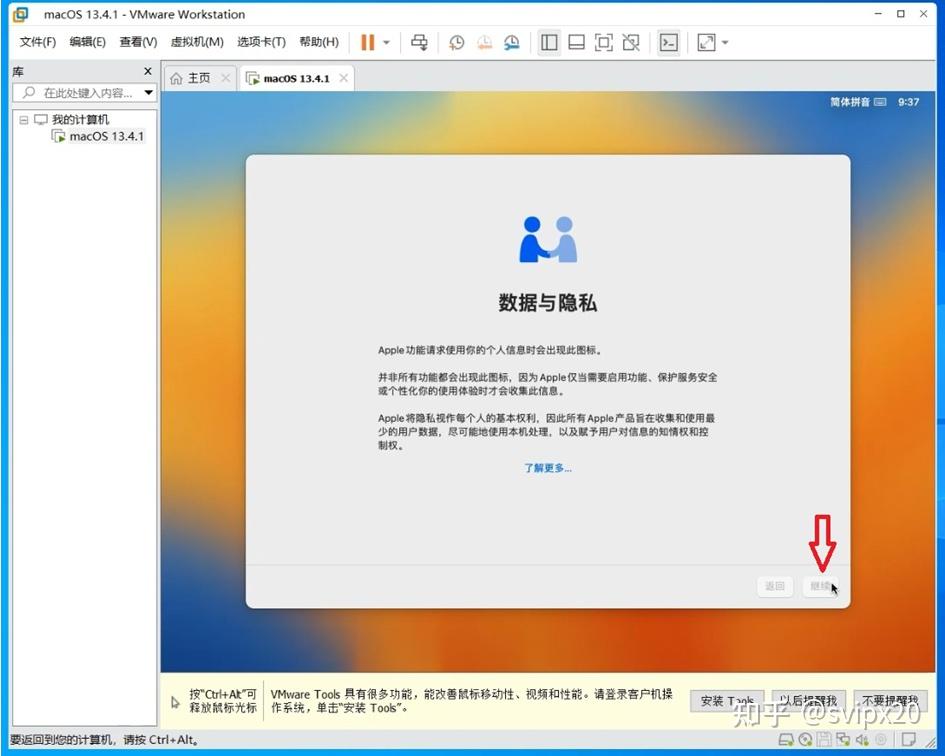
Task: Open the 虚拟机(M) menu
Action: [x=197, y=42]
